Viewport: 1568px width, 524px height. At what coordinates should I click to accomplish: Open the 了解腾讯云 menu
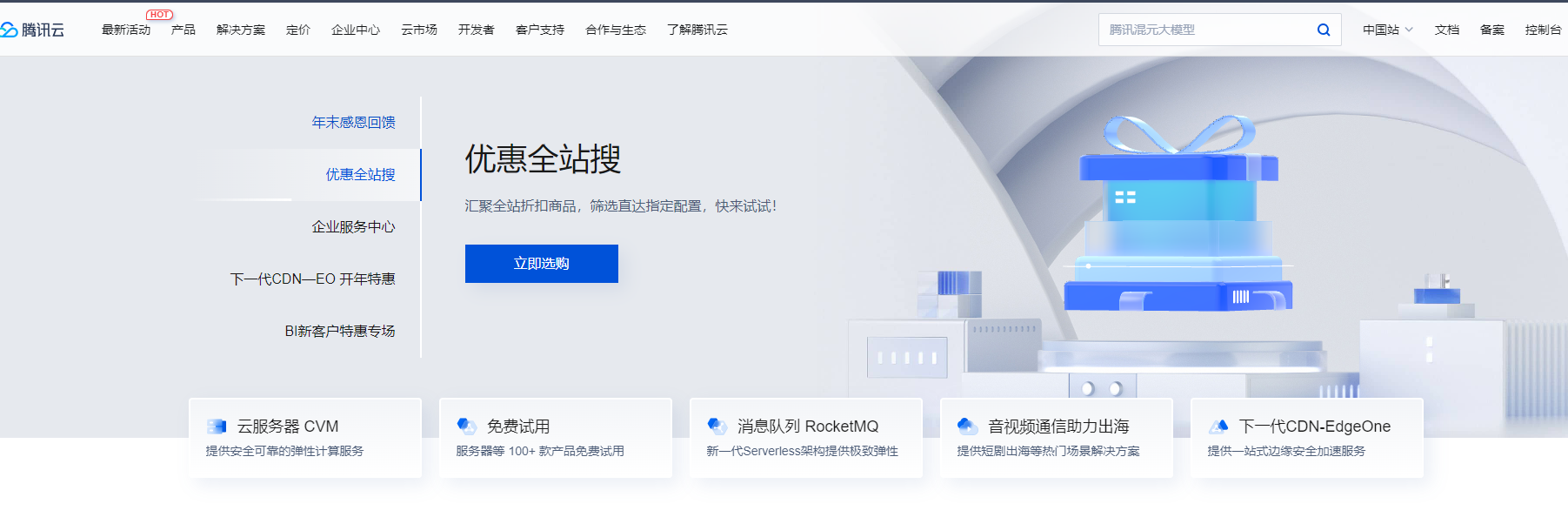[697, 30]
